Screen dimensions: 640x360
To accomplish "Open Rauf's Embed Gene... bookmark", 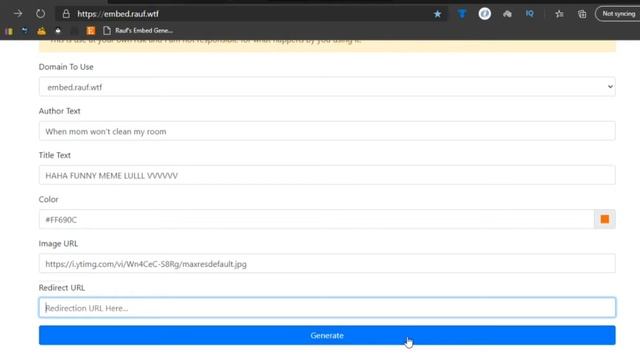I will pyautogui.click(x=138, y=31).
